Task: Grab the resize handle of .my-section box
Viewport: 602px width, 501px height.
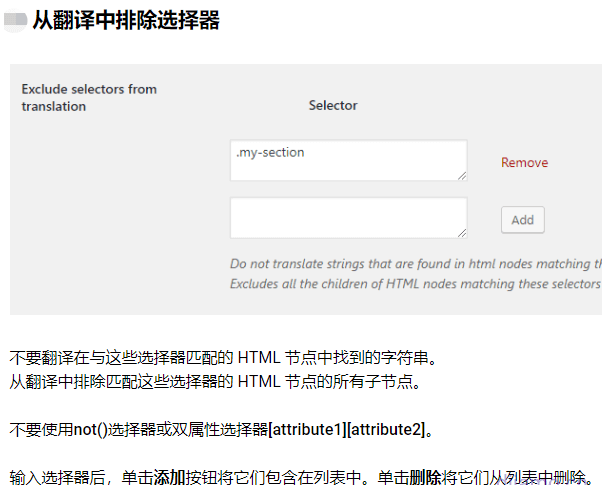Action: [x=462, y=176]
